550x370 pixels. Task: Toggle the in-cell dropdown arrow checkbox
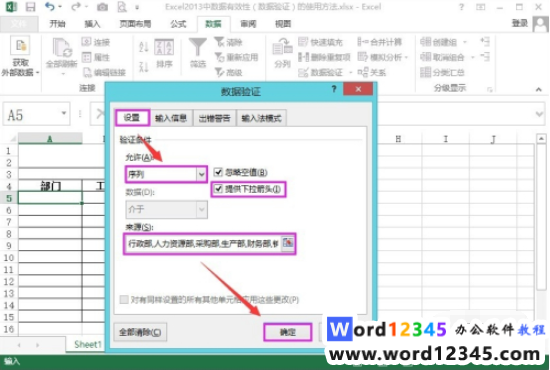point(218,189)
